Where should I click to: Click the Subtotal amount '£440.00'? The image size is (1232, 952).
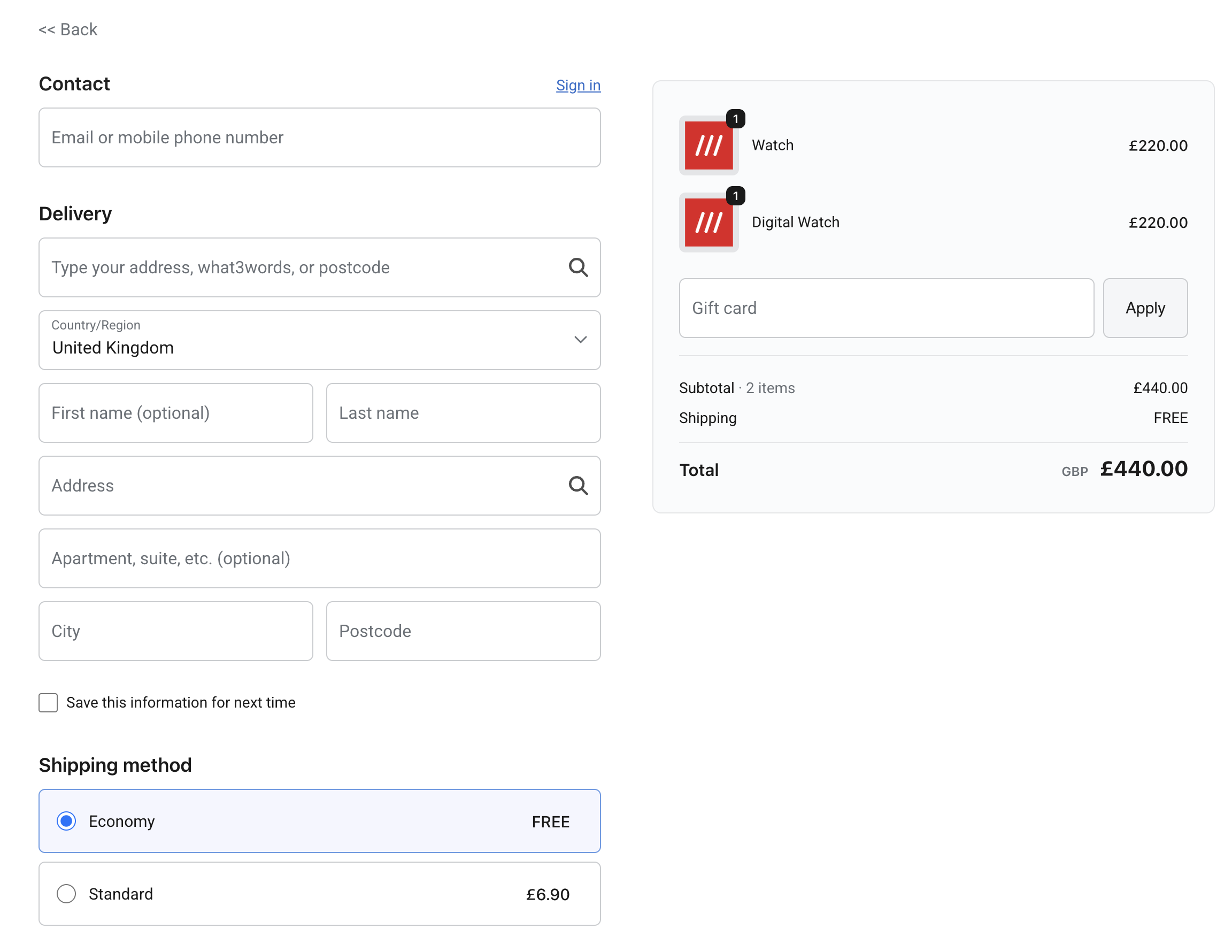(1160, 388)
